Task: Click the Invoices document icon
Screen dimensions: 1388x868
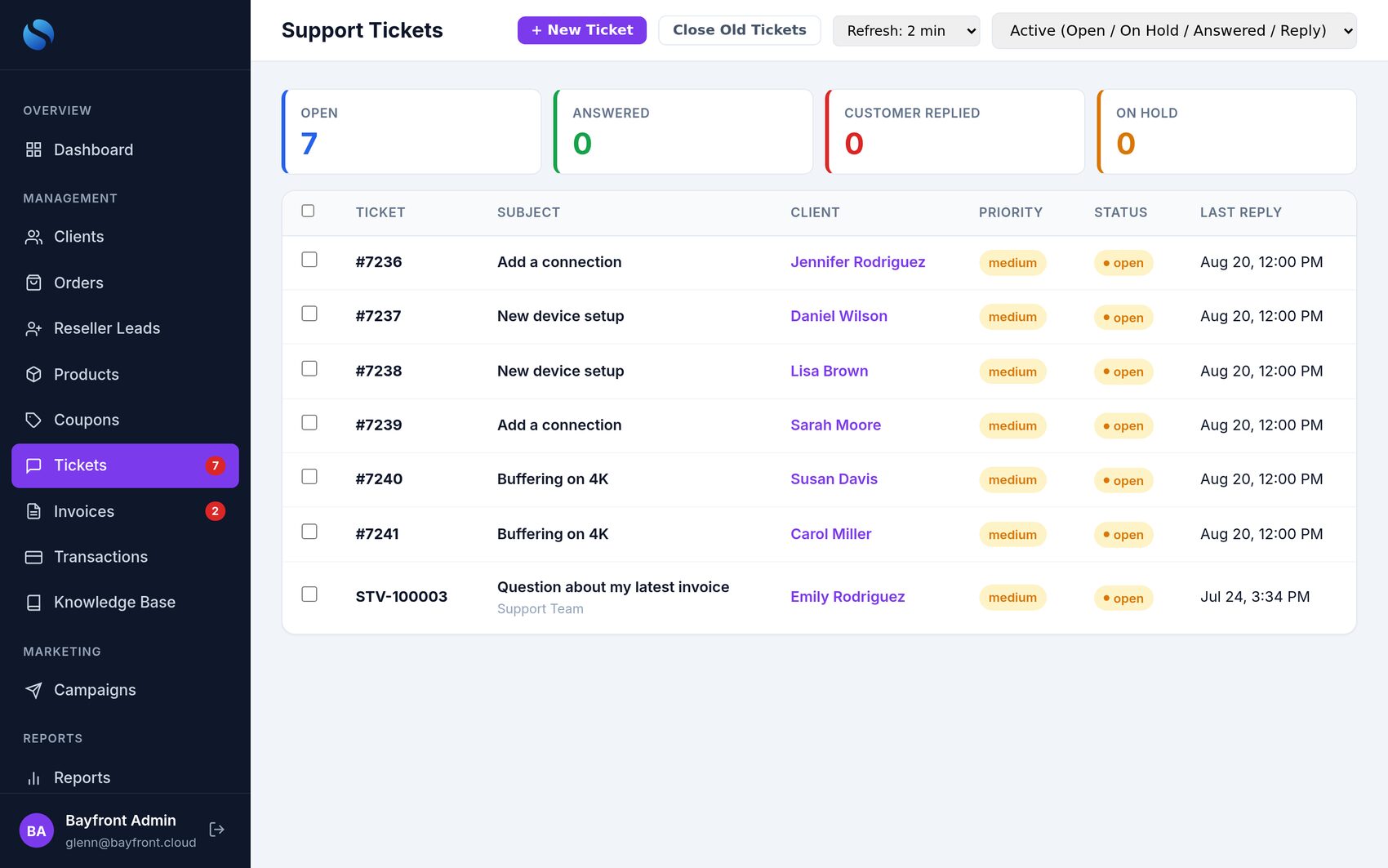Action: click(33, 511)
